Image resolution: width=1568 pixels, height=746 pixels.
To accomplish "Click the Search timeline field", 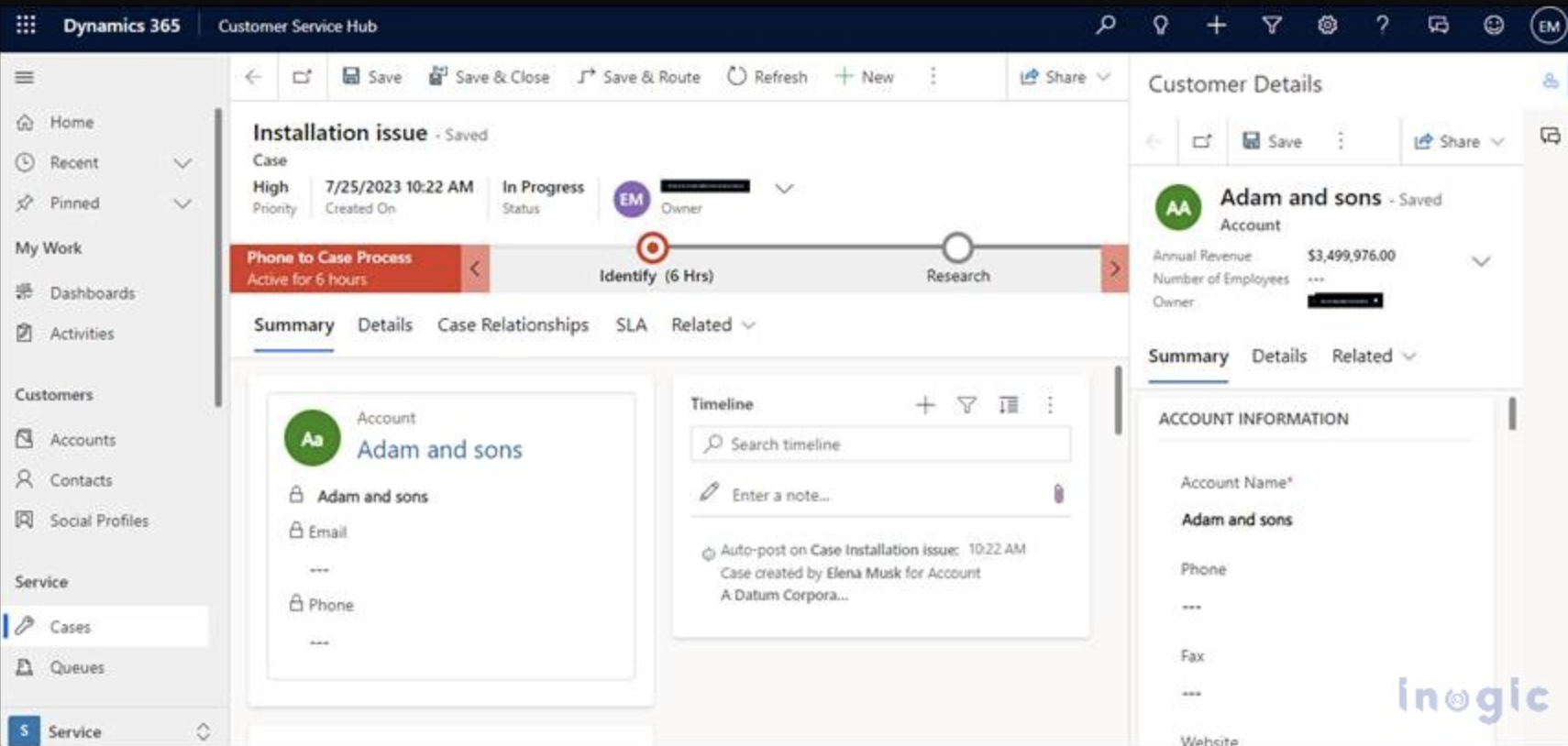I will coord(880,444).
